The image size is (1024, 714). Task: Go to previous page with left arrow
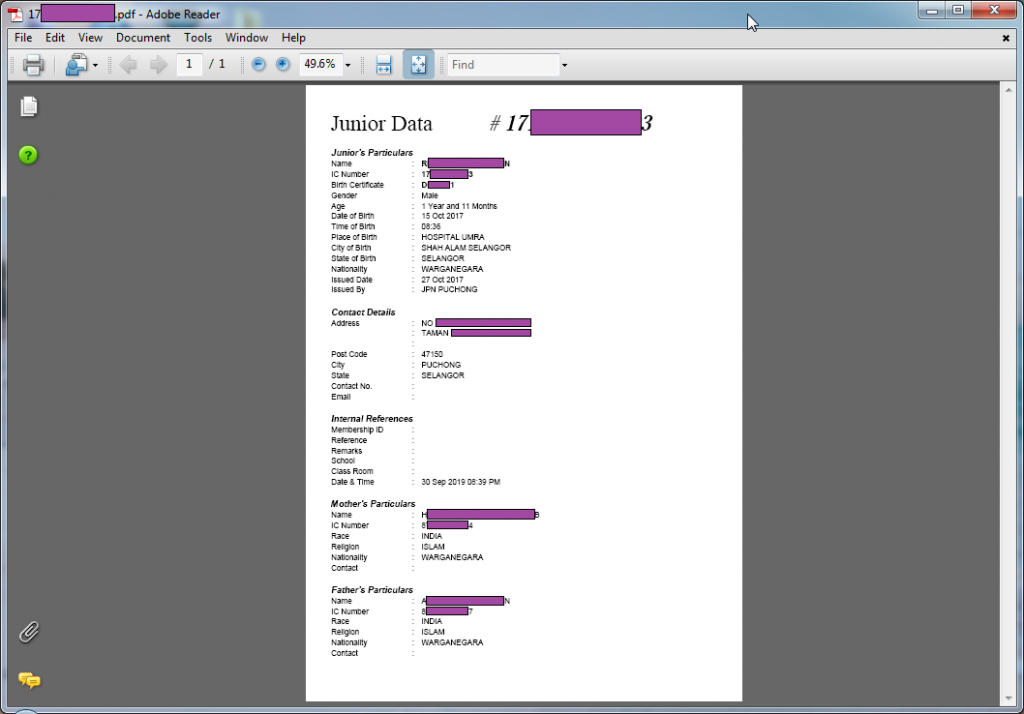(128, 65)
